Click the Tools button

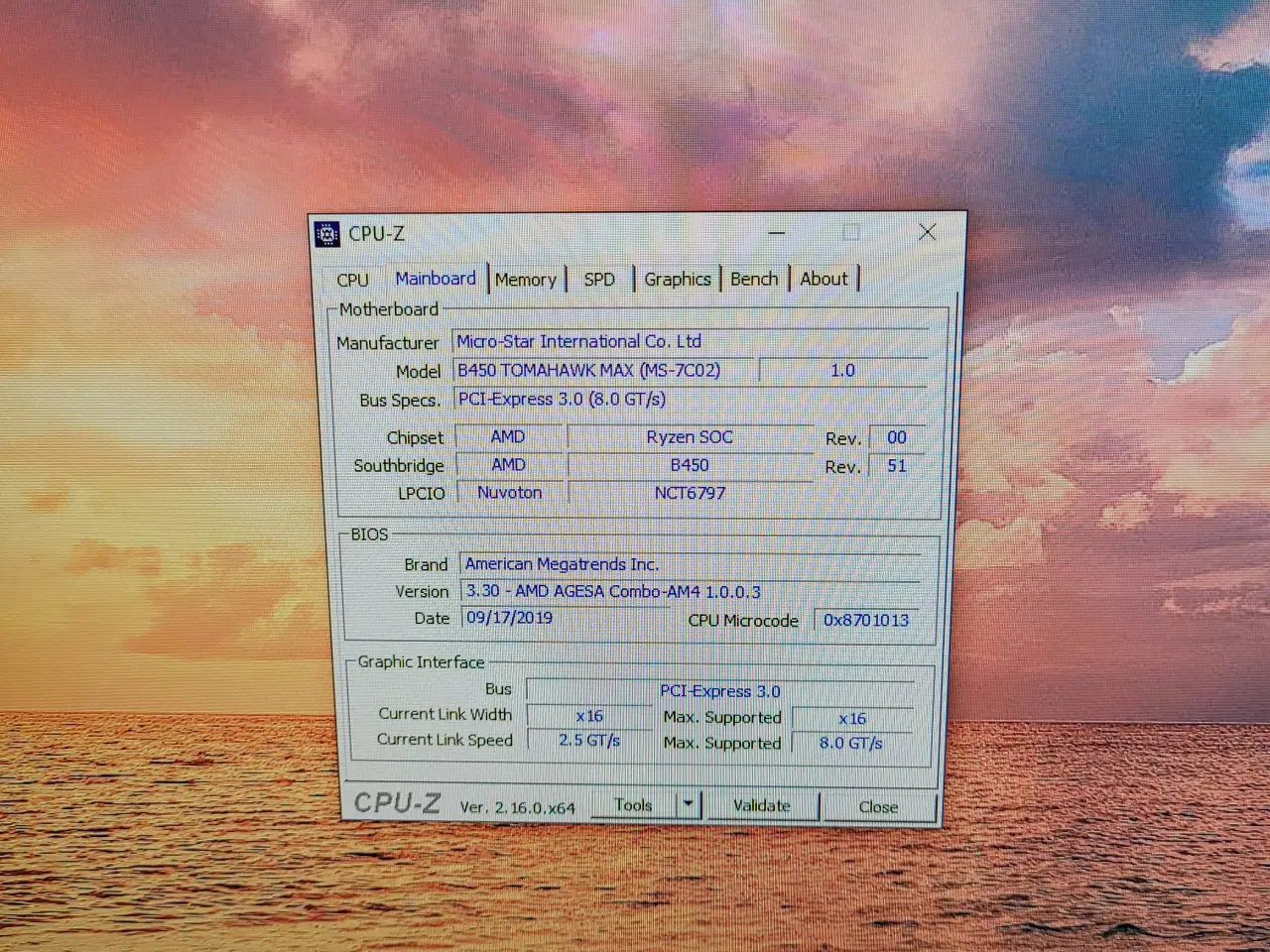633,805
